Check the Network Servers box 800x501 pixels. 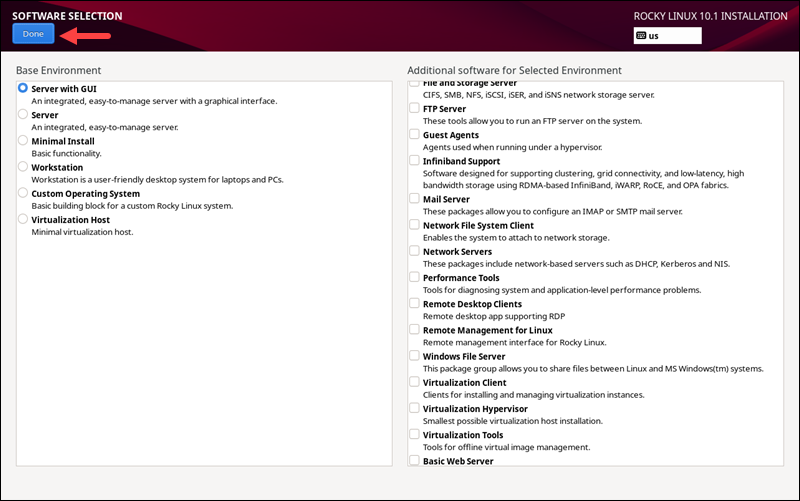click(x=414, y=251)
